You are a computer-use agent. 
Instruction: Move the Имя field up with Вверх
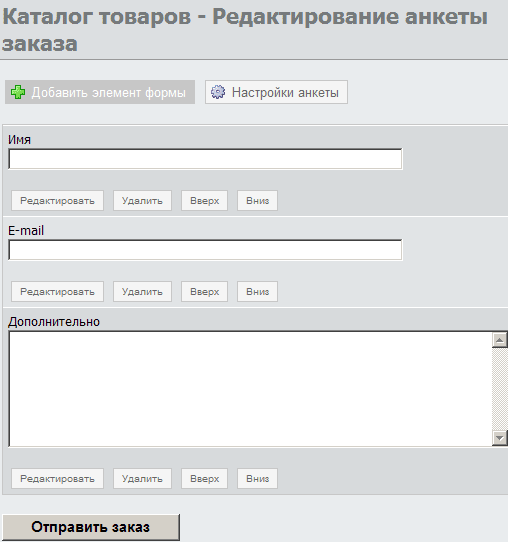pyautogui.click(x=205, y=200)
